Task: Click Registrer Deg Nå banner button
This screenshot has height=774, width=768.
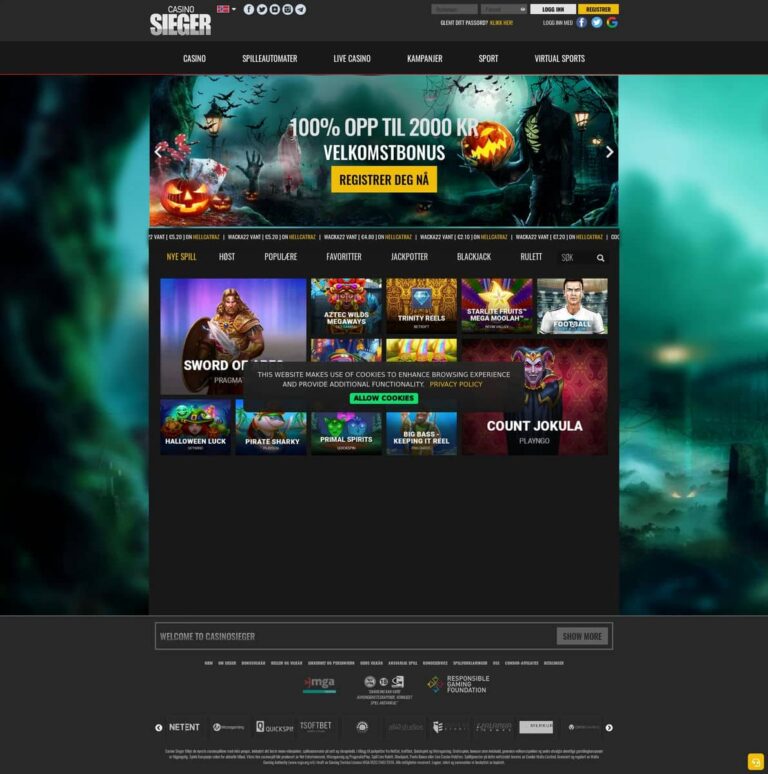Action: (x=384, y=179)
